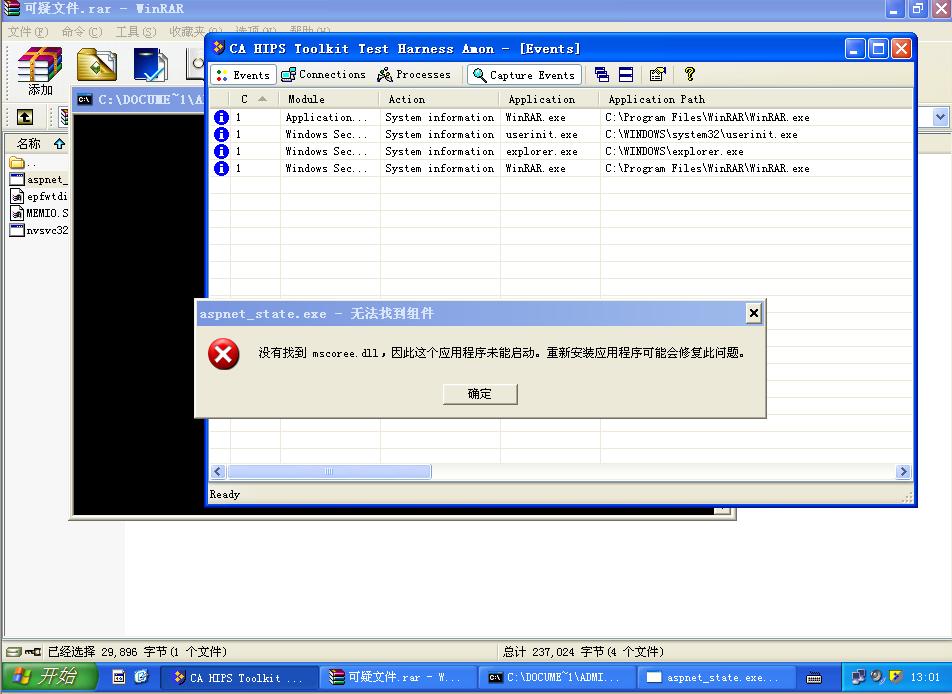Screen dimensions: 952x694
Task: Click the events list horizontal scrollbar thumb
Action: click(x=329, y=472)
